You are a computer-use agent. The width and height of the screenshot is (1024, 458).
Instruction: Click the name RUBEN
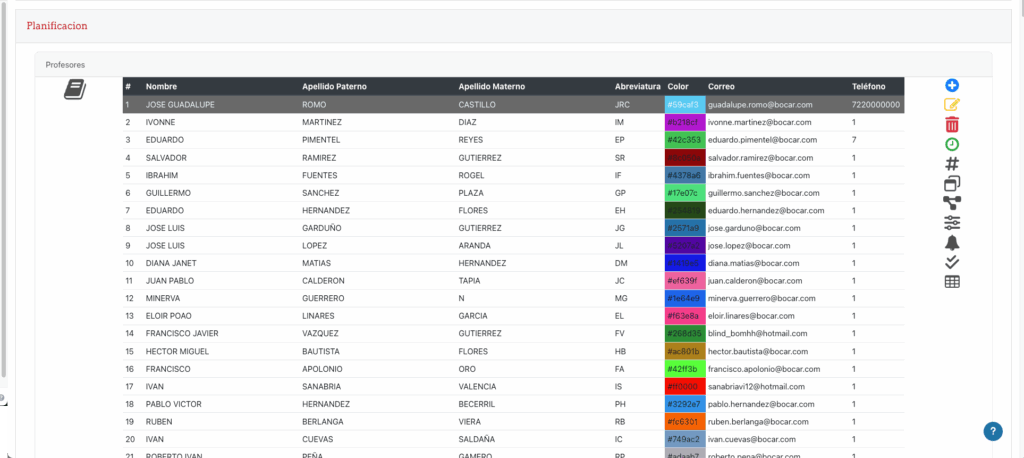(x=159, y=422)
